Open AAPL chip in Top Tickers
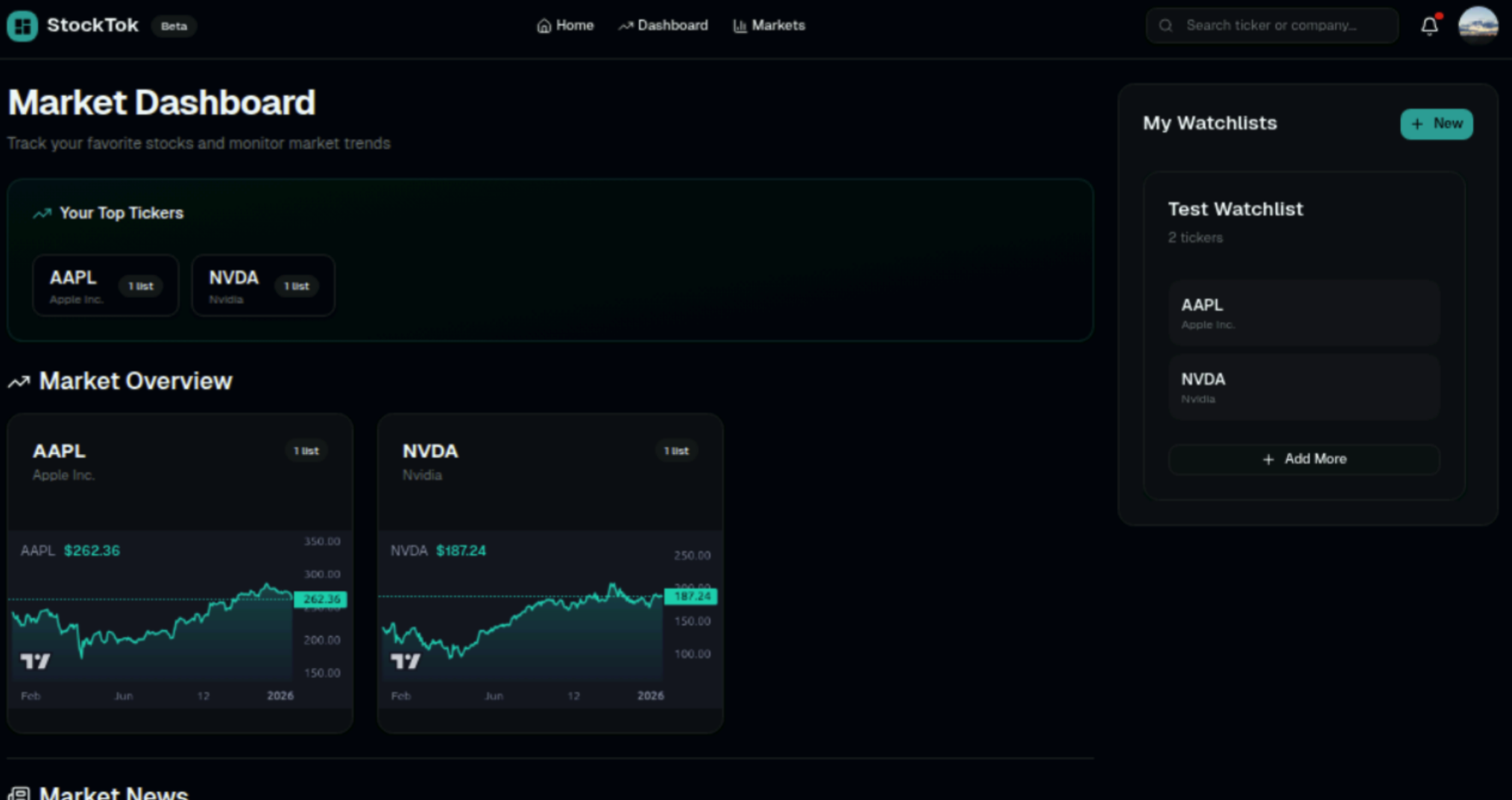This screenshot has width=1512, height=800. [106, 286]
